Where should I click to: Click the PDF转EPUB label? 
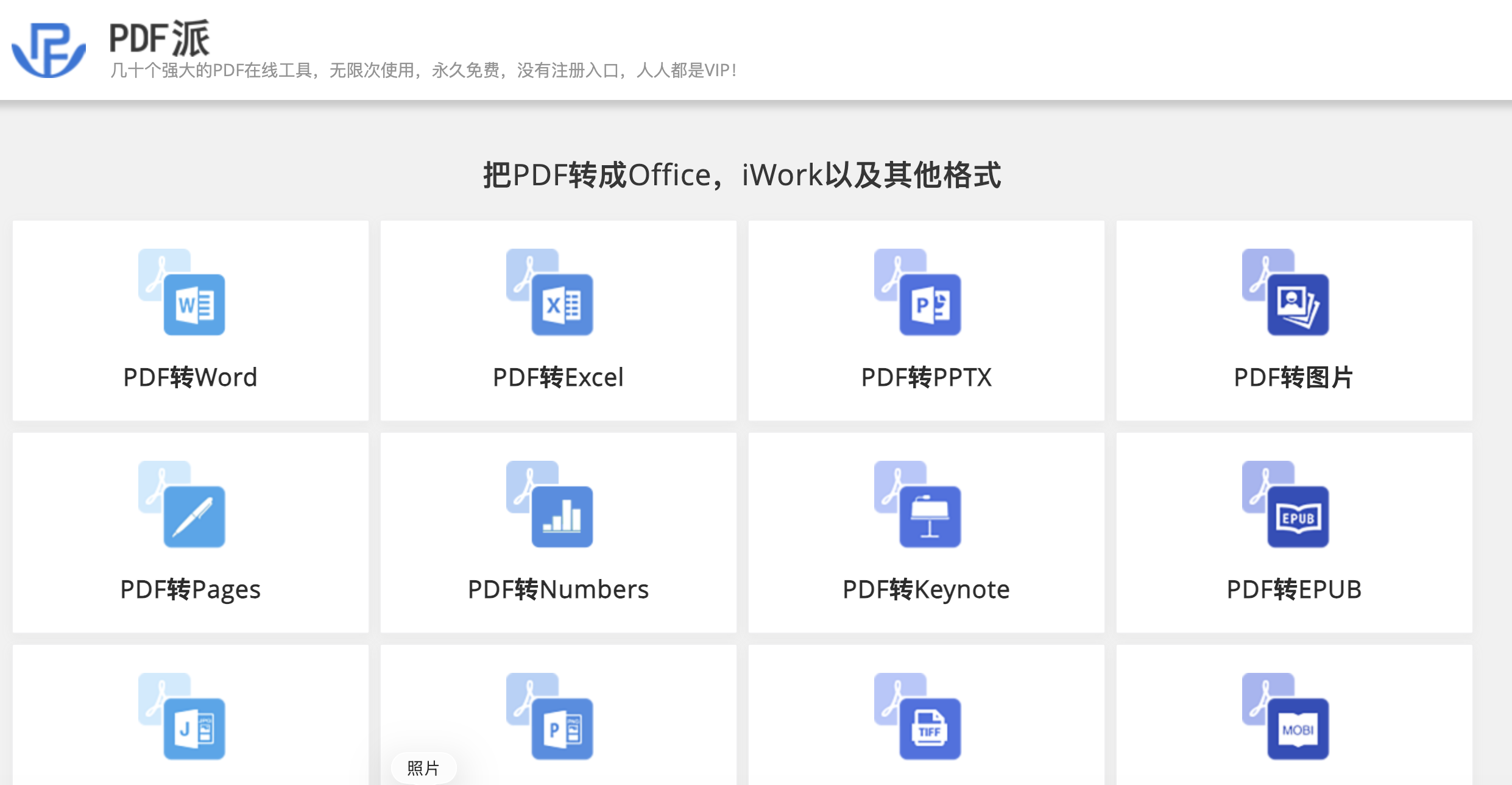[x=1294, y=589]
